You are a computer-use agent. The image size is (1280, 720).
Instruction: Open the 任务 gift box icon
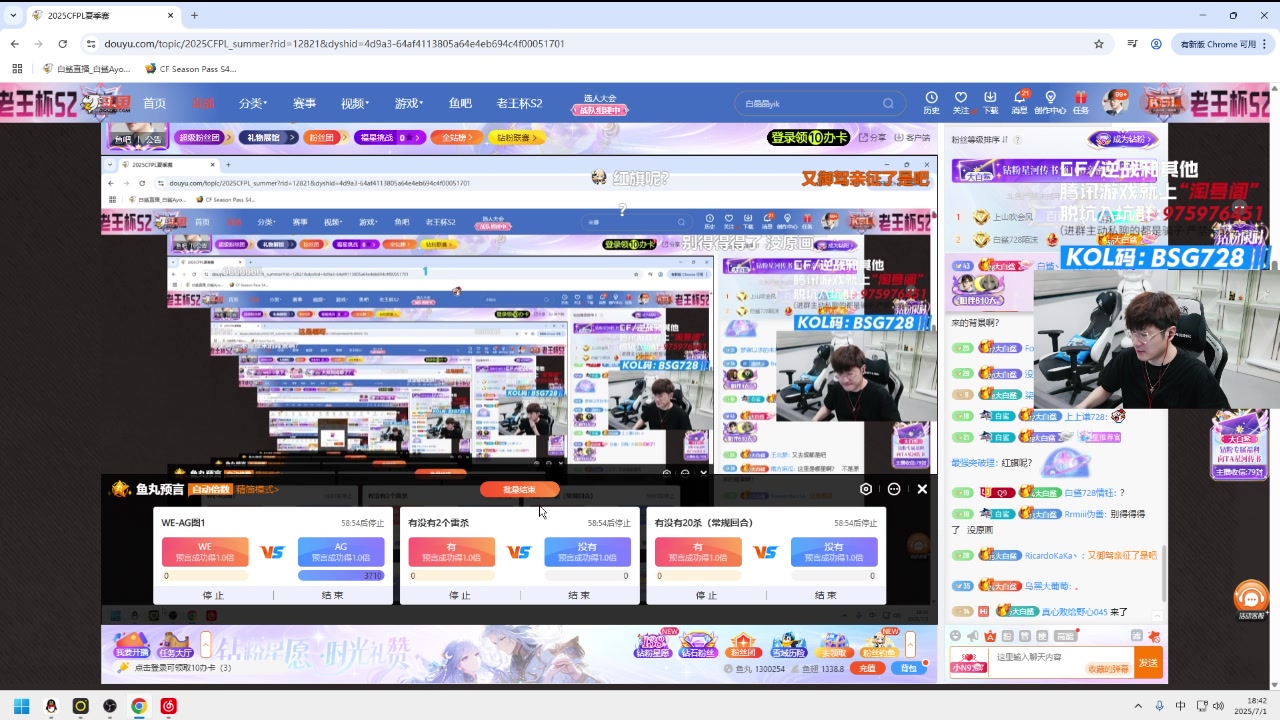pyautogui.click(x=1080, y=98)
